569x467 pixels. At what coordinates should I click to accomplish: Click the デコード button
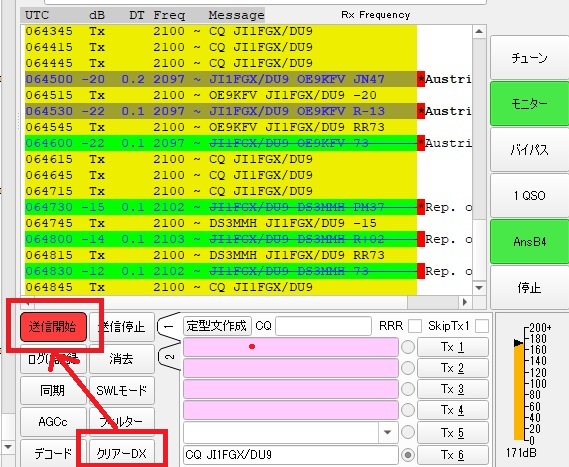pos(53,453)
